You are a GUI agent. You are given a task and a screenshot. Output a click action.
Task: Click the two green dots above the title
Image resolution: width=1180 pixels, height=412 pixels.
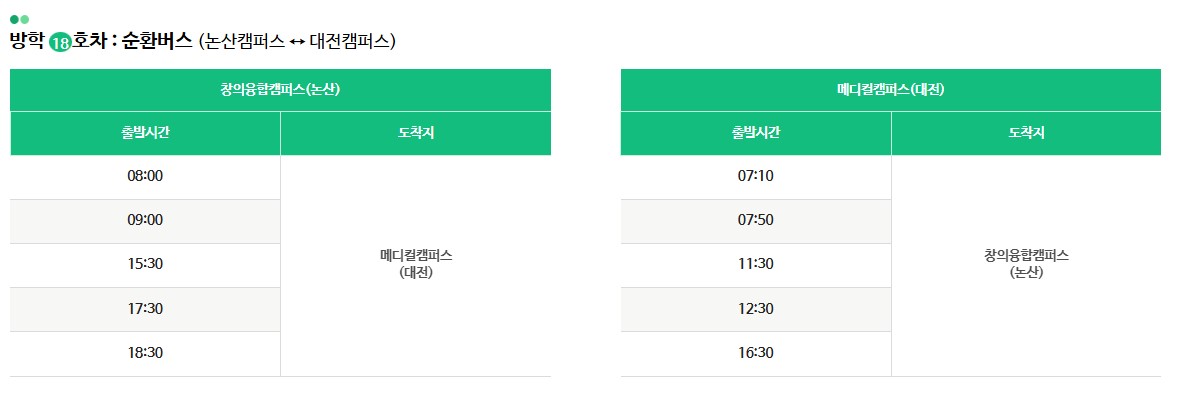[19, 19]
